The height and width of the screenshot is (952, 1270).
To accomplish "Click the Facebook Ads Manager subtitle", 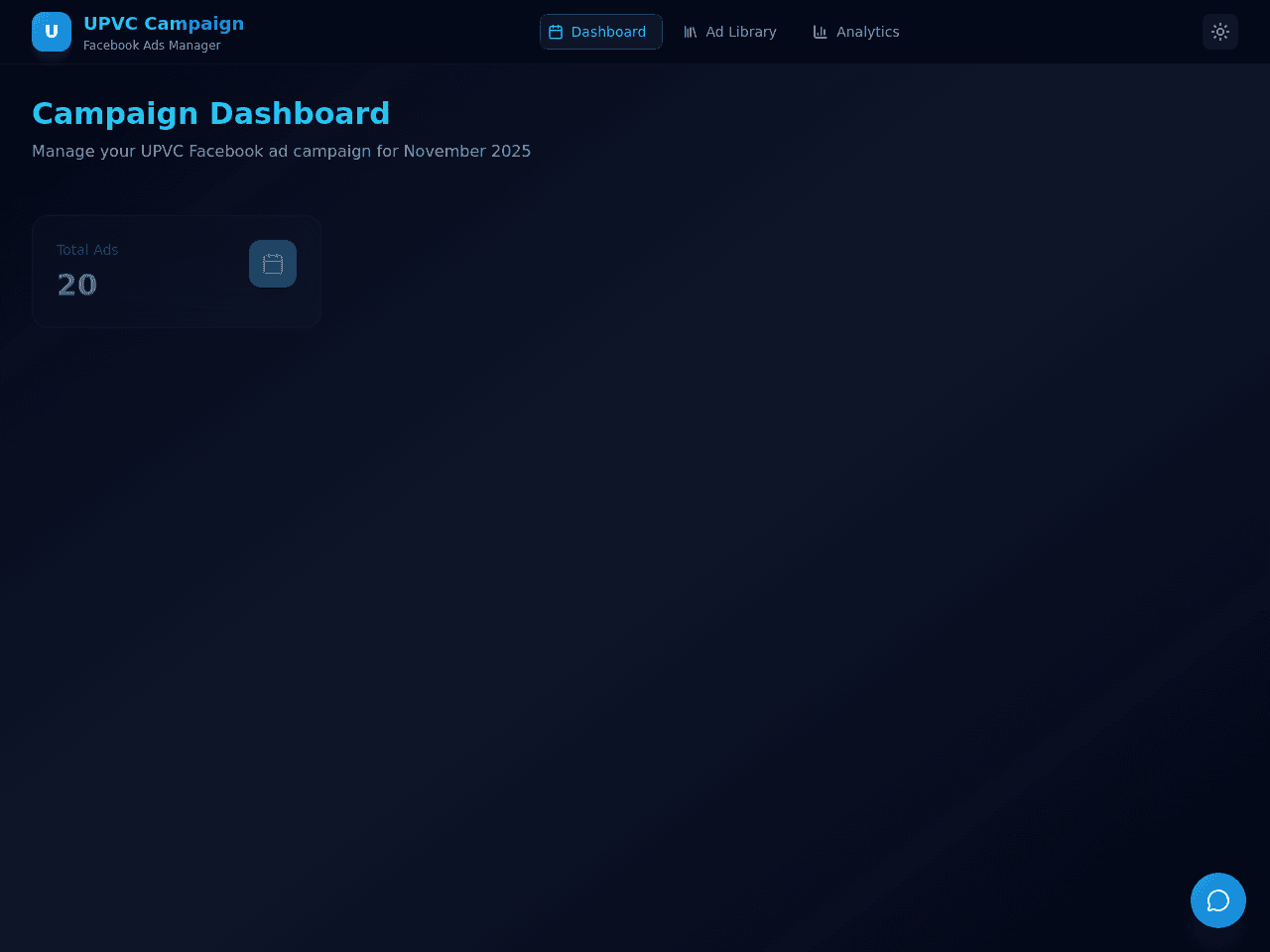I will click(x=152, y=46).
